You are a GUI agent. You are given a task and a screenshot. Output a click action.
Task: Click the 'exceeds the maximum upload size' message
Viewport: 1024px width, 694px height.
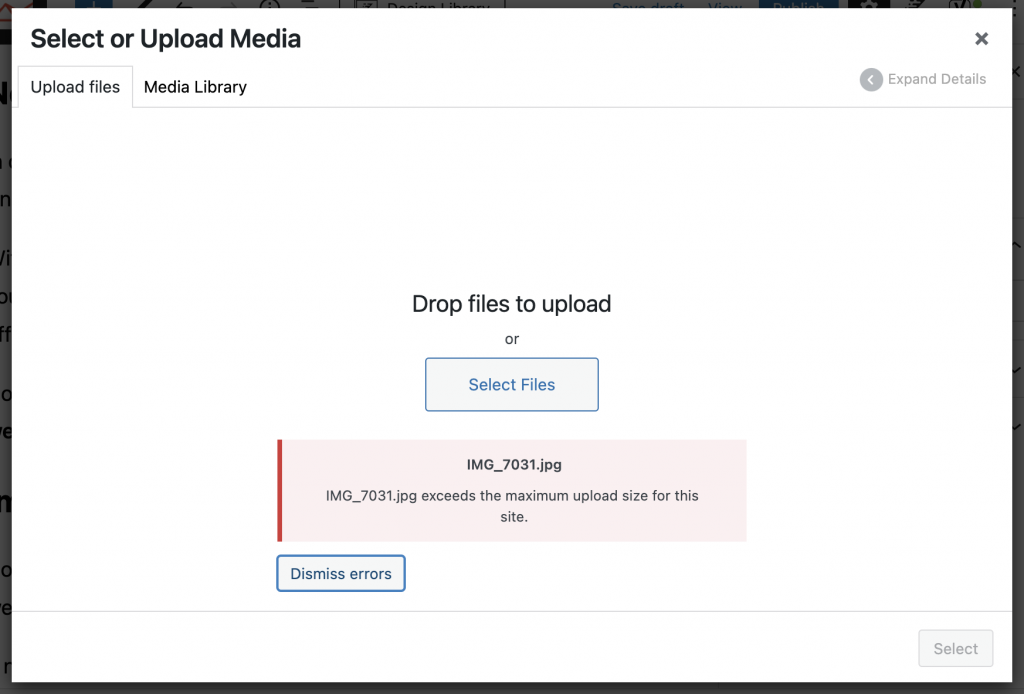(512, 506)
